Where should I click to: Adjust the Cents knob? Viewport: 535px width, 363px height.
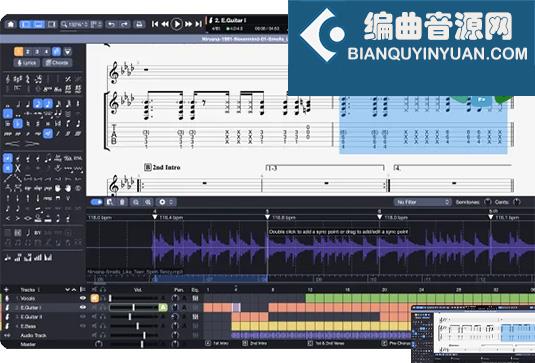click(517, 202)
